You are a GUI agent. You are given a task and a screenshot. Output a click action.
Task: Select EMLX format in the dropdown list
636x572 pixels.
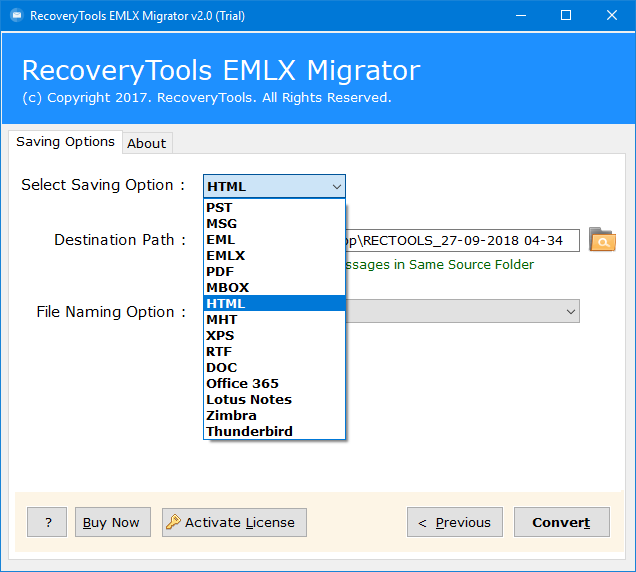coord(274,256)
